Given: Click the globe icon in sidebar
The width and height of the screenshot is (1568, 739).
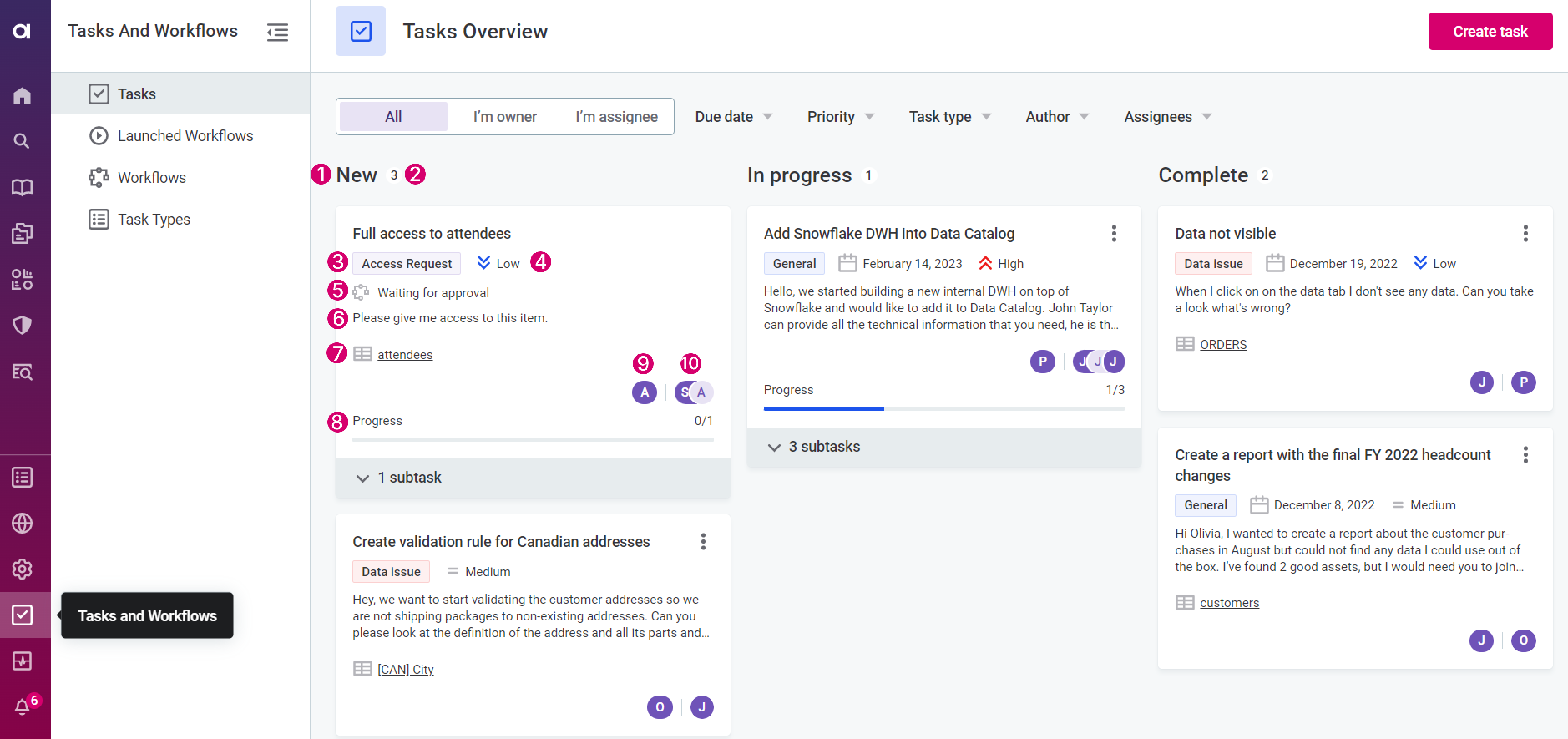Looking at the screenshot, I should coord(23,523).
